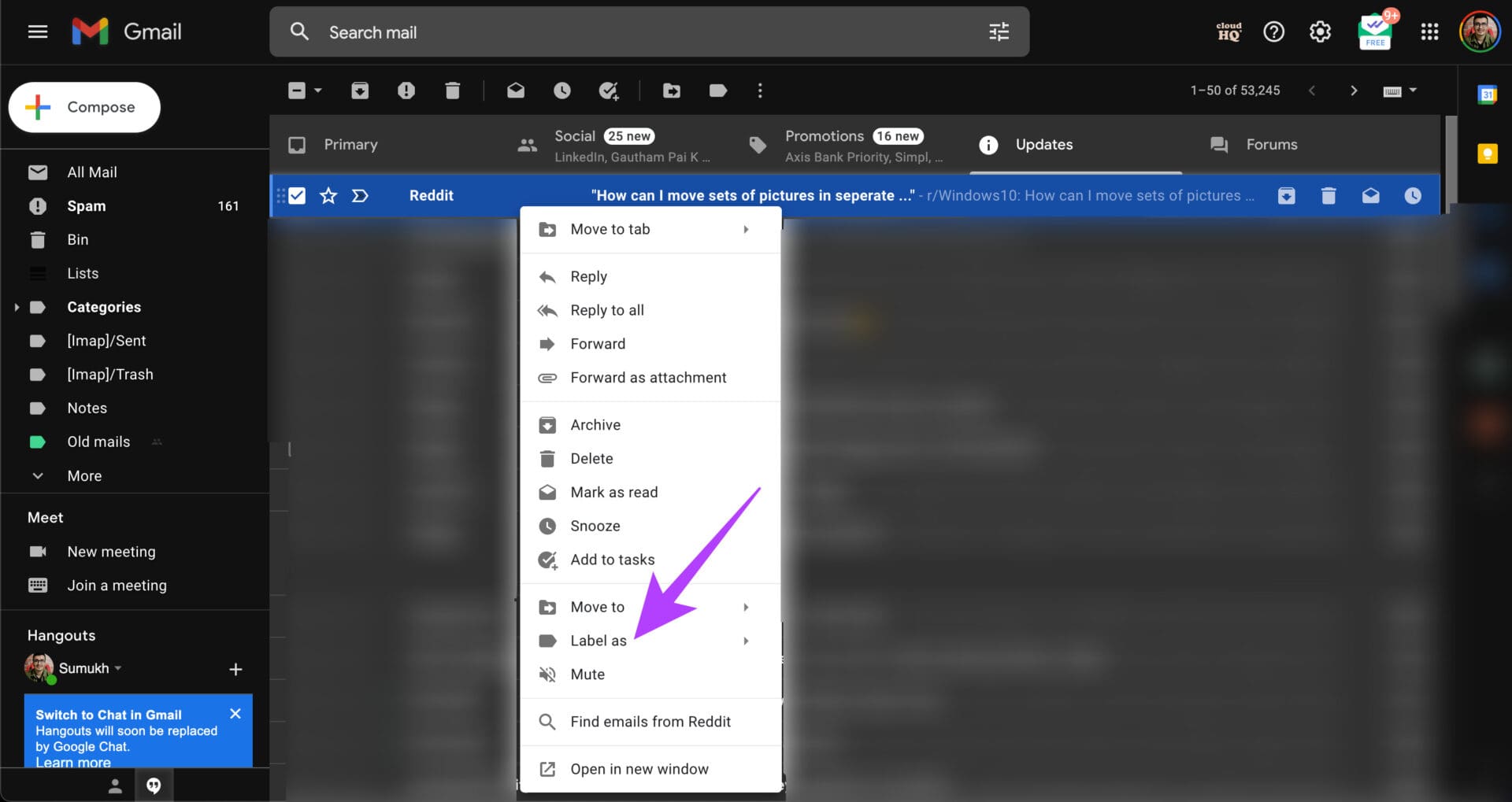Expand the Categories label in the sidebar
Viewport: 1512px width, 802px height.
(16, 307)
